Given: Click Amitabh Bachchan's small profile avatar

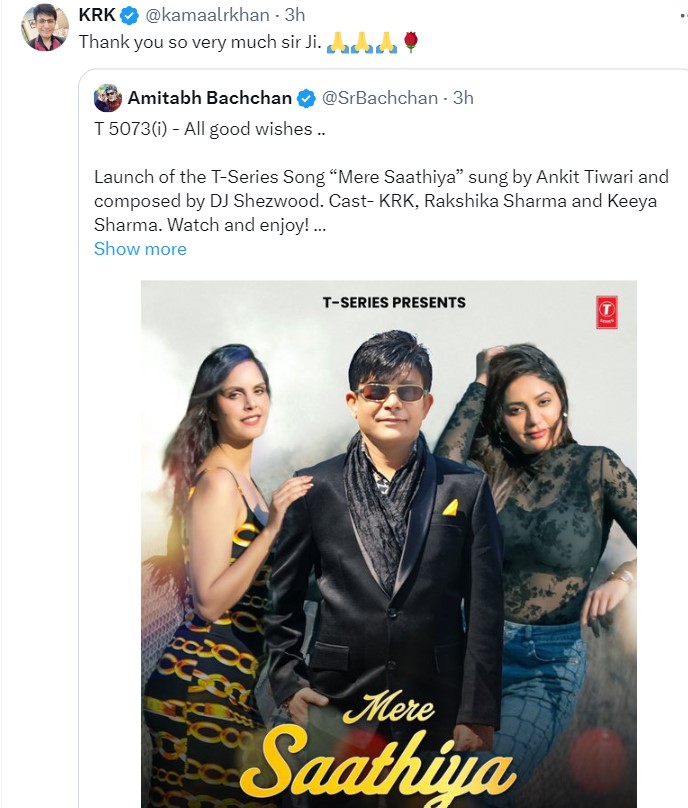Looking at the screenshot, I should pyautogui.click(x=107, y=98).
